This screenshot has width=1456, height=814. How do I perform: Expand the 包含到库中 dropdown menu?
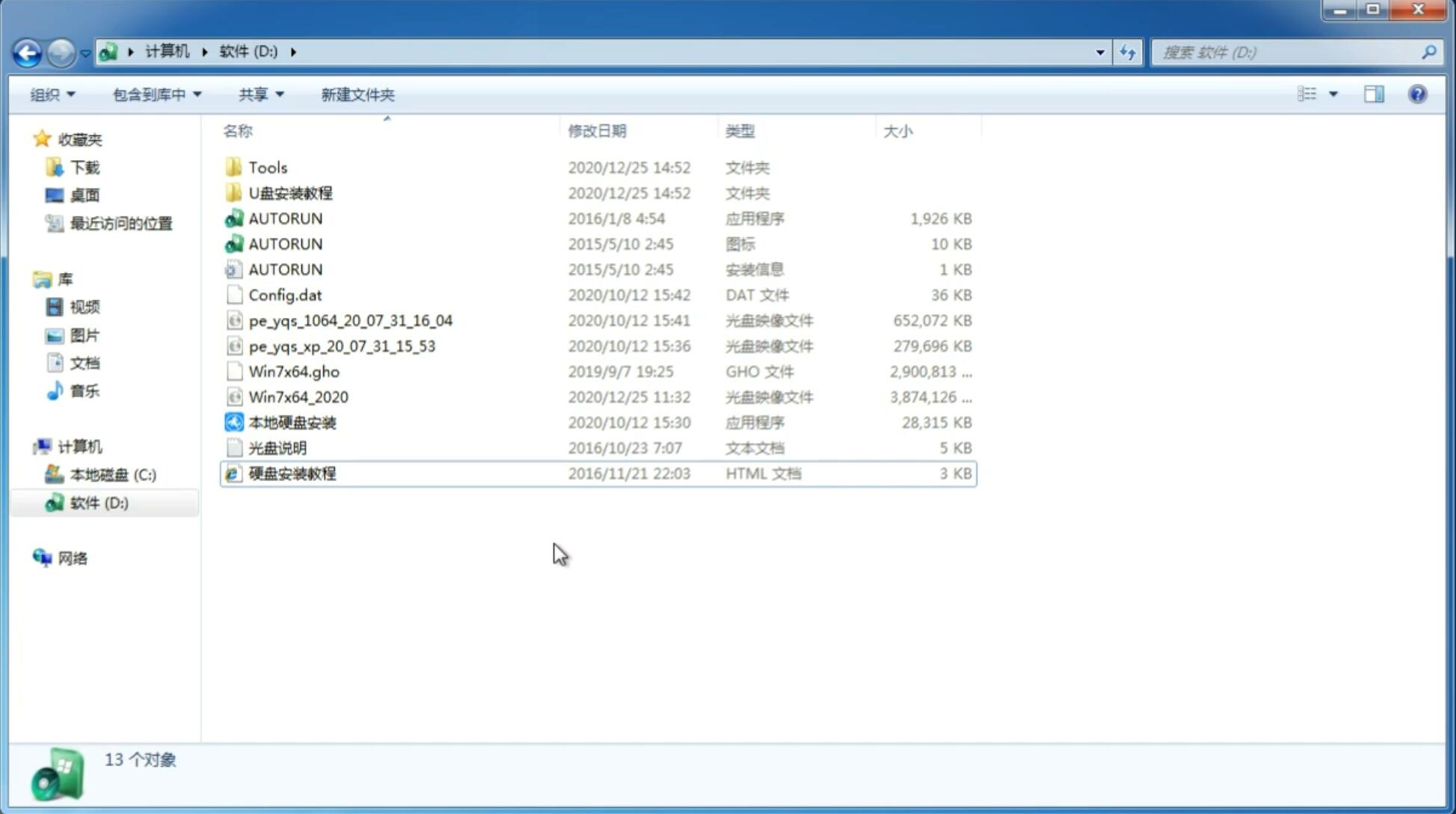(155, 94)
